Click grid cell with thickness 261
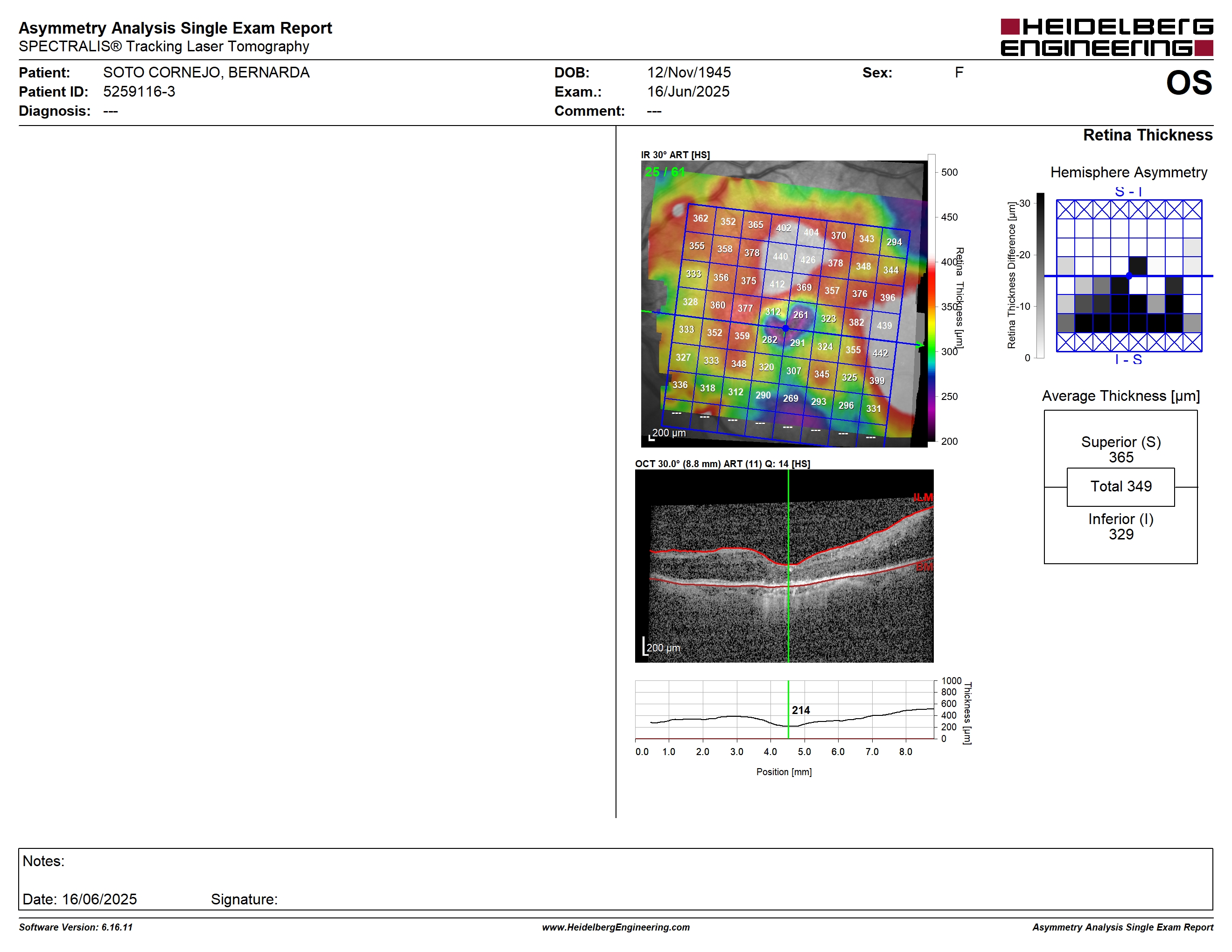The height and width of the screenshot is (952, 1232). pos(800,315)
